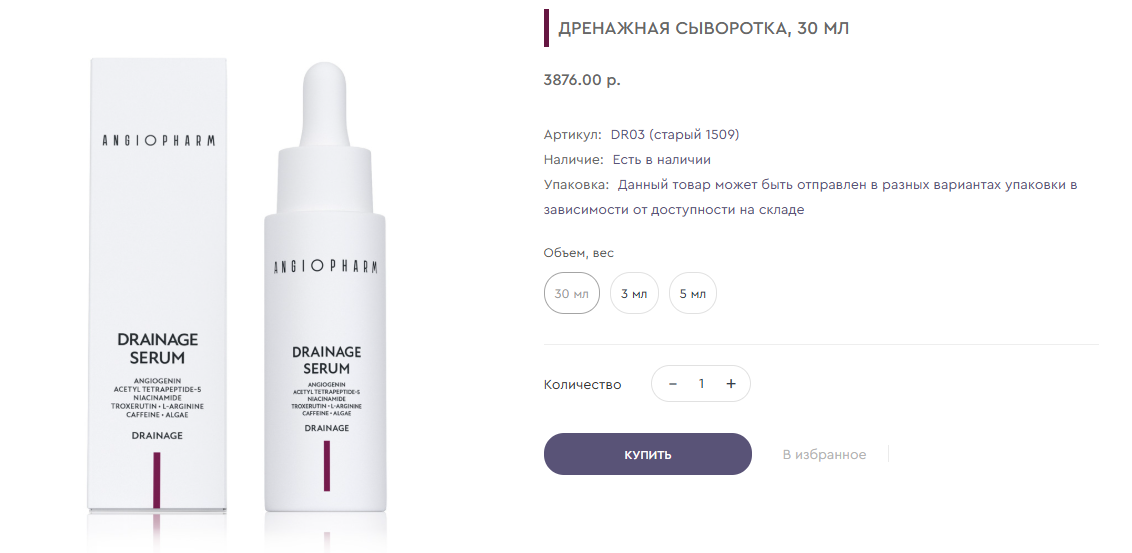Click the burgundy bar beside the title
1132x553 pixels.
(x=547, y=28)
